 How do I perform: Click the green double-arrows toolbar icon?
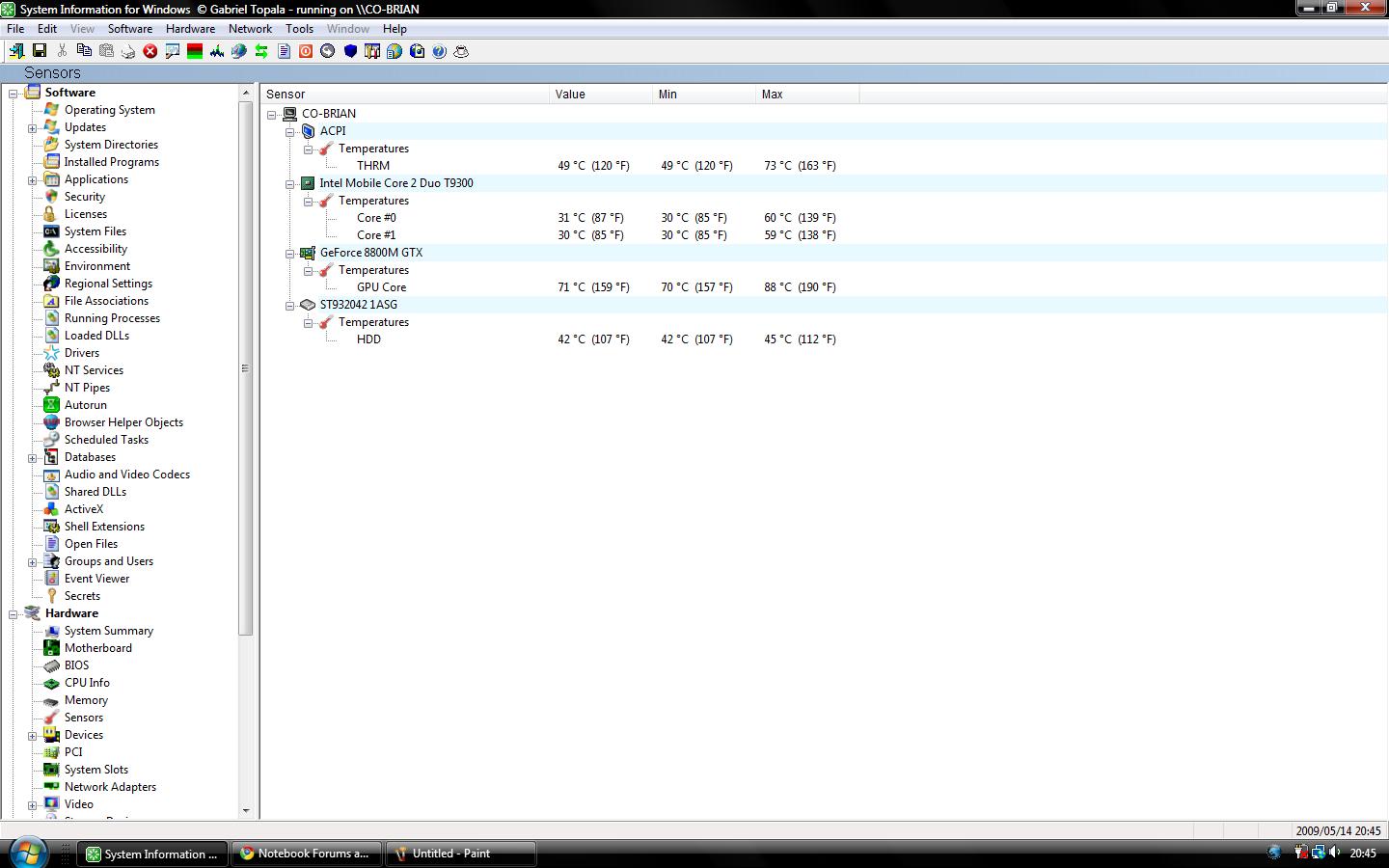coord(261,51)
